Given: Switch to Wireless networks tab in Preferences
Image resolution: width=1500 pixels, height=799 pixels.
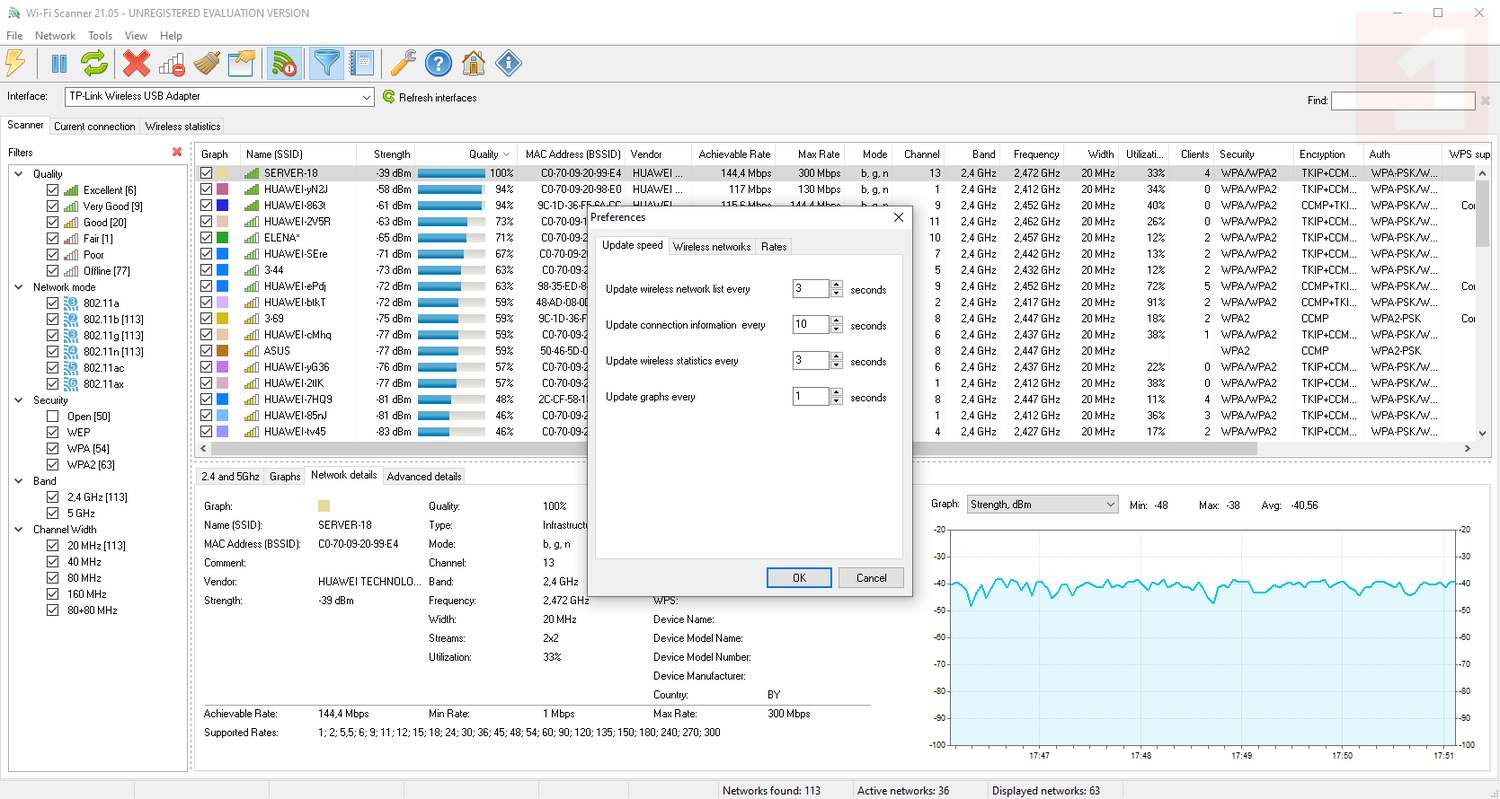Looking at the screenshot, I should click(711, 246).
